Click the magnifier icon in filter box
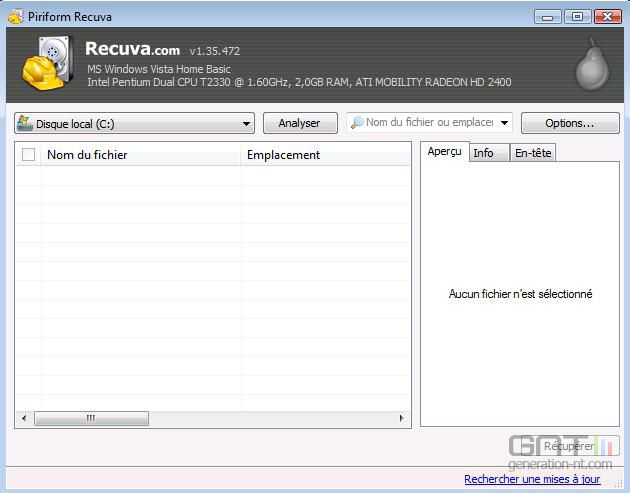Image resolution: width=630 pixels, height=493 pixels. [357, 123]
